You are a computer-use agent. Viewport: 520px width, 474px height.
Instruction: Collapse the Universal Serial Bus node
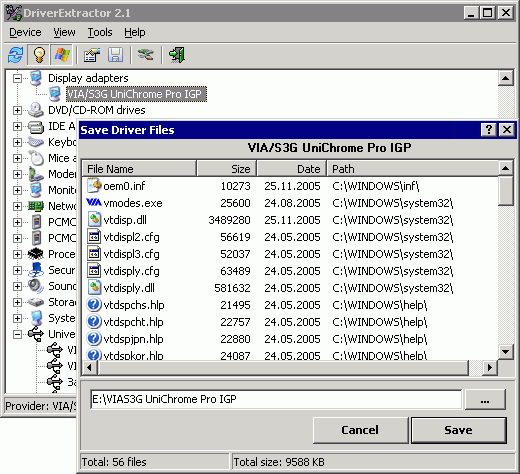pos(17,334)
